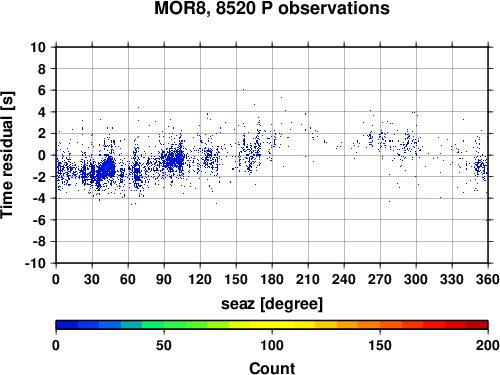The image size is (500, 375).
Task: Select the dark blue colorbar segment at 0
Action: coord(67,325)
